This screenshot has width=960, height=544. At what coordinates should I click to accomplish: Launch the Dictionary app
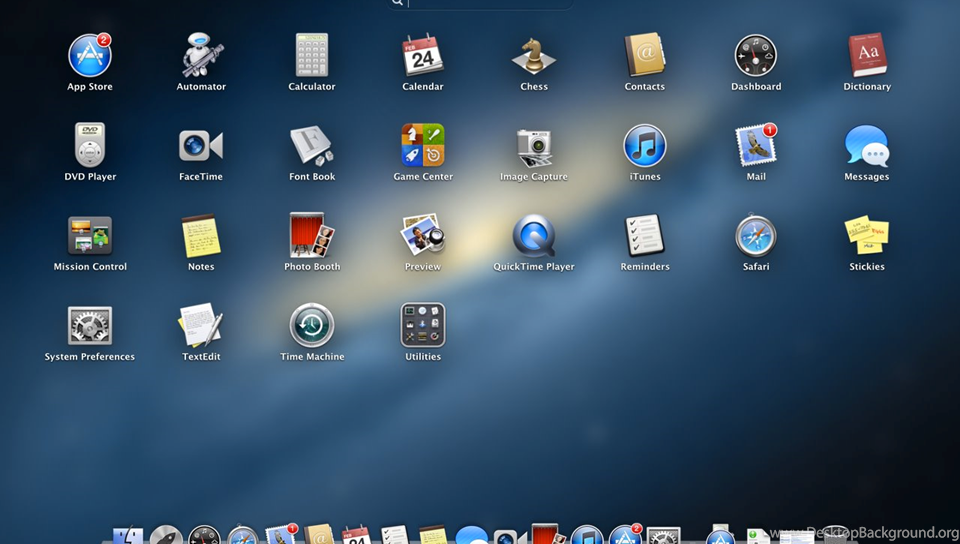[867, 56]
